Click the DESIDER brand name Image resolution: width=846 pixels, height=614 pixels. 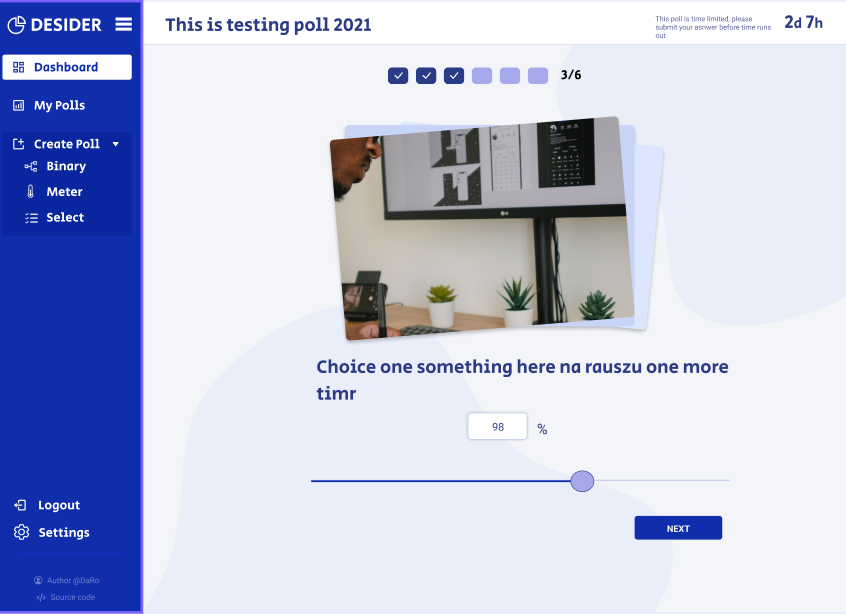66,25
